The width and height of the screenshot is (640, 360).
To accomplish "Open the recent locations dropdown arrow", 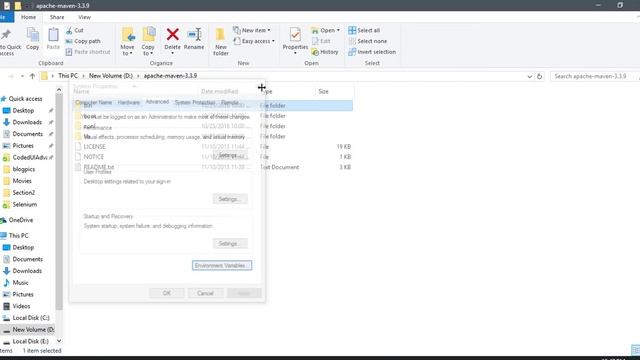I will (x=22, y=76).
